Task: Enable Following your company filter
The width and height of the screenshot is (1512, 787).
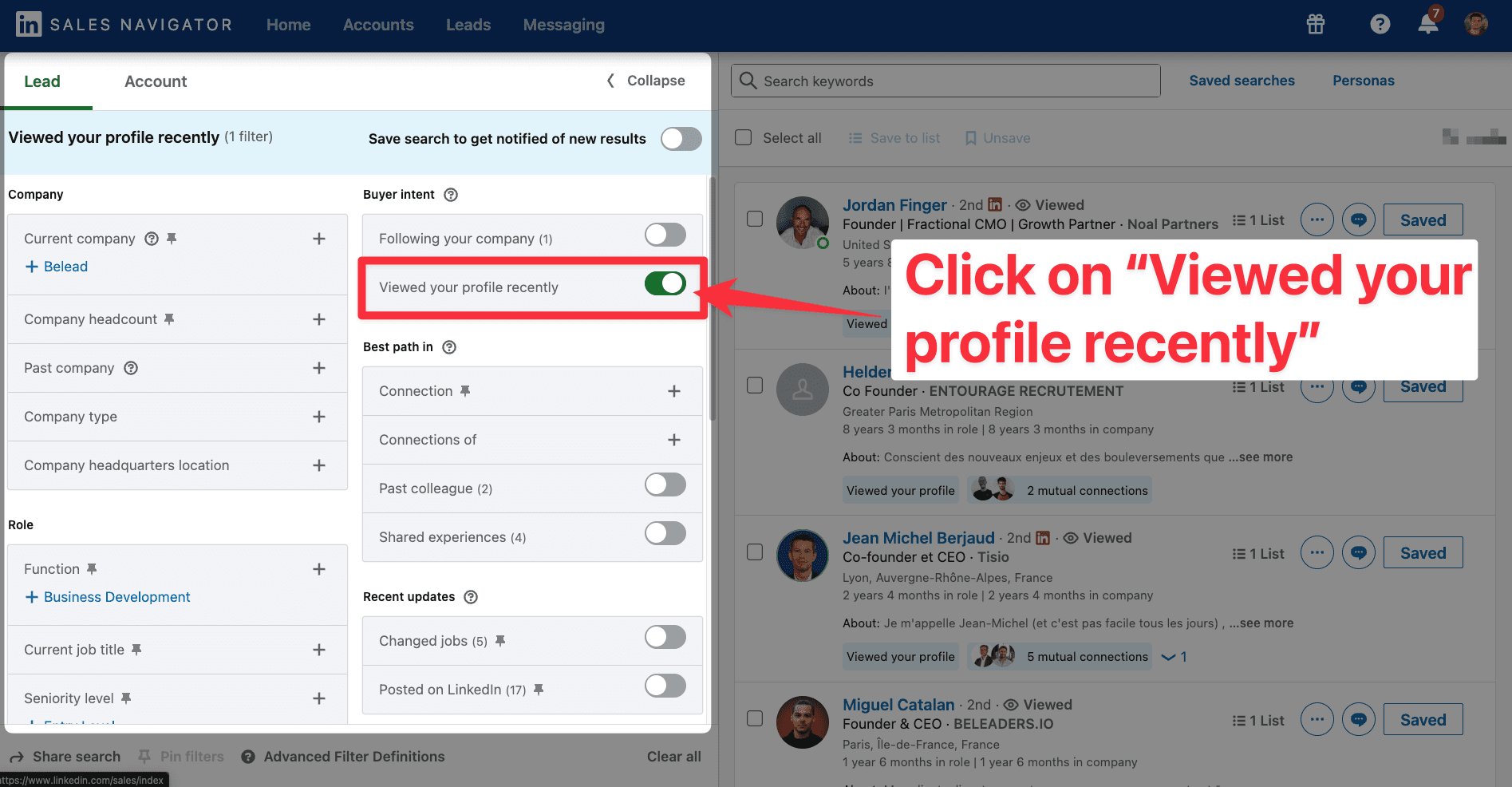Action: pos(665,235)
